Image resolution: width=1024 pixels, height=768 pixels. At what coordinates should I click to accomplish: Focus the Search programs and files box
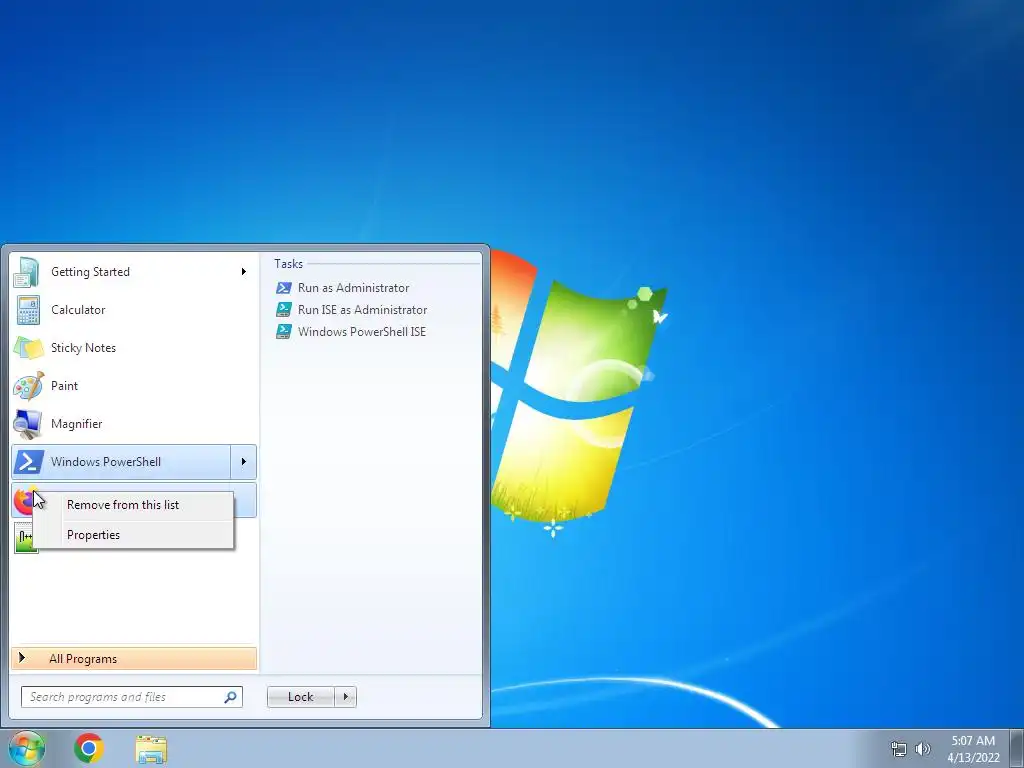click(x=131, y=697)
